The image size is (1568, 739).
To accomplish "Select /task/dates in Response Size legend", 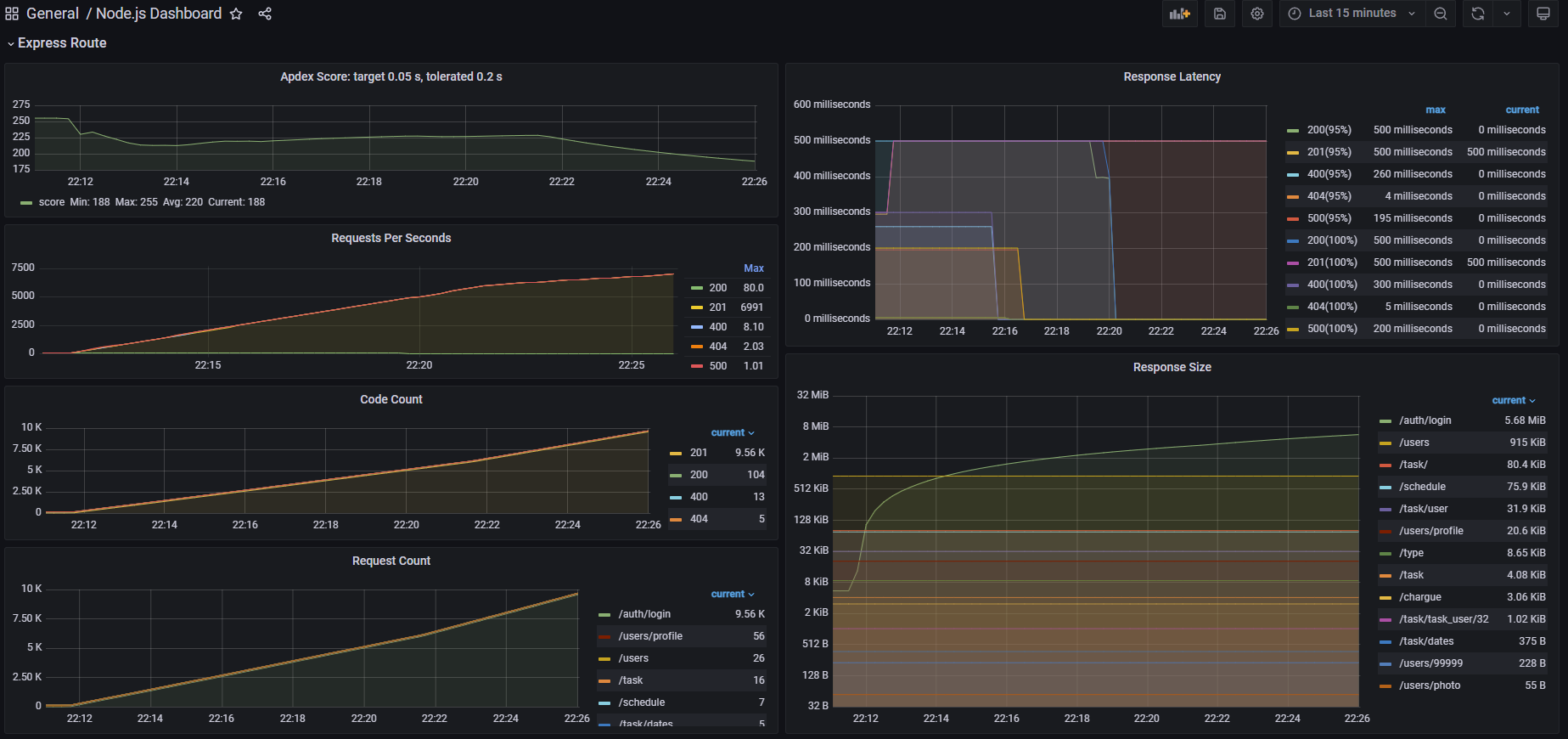I will (x=1426, y=641).
